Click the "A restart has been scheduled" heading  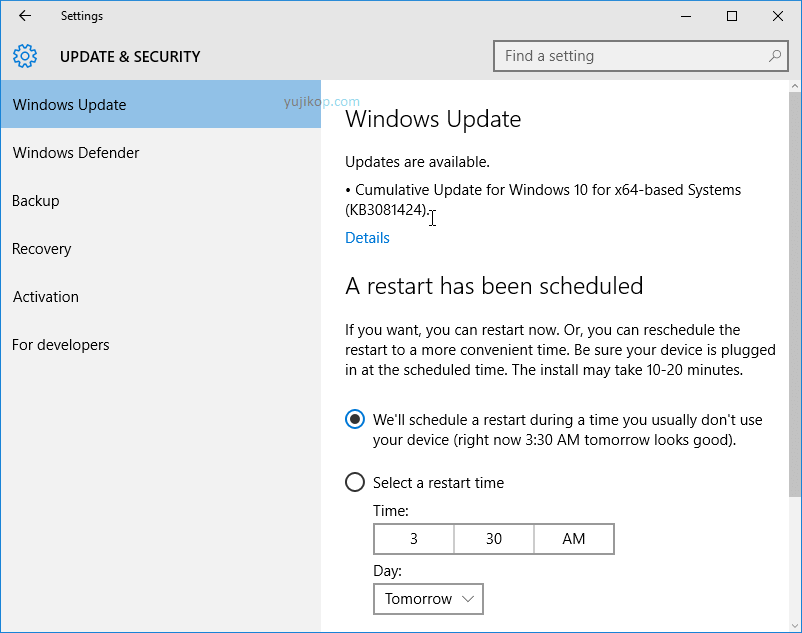494,286
